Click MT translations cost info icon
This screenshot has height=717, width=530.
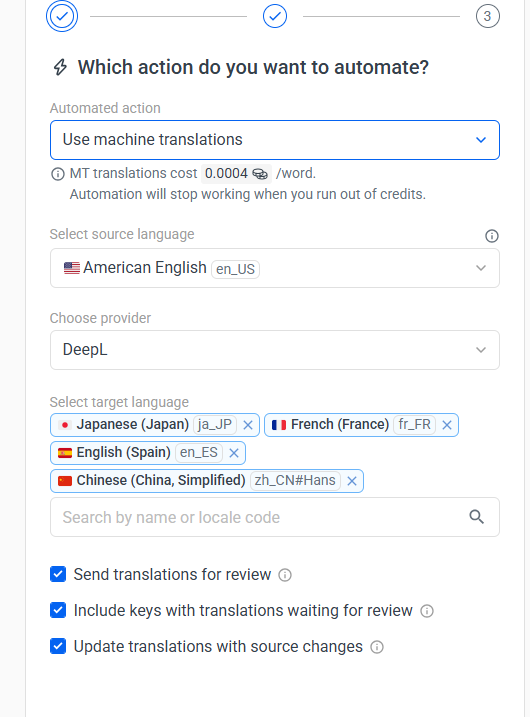click(x=58, y=174)
